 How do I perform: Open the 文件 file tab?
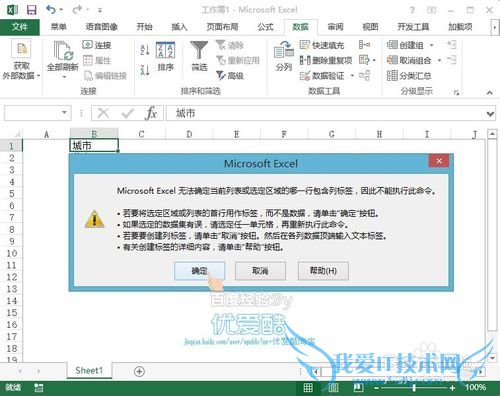click(x=20, y=27)
